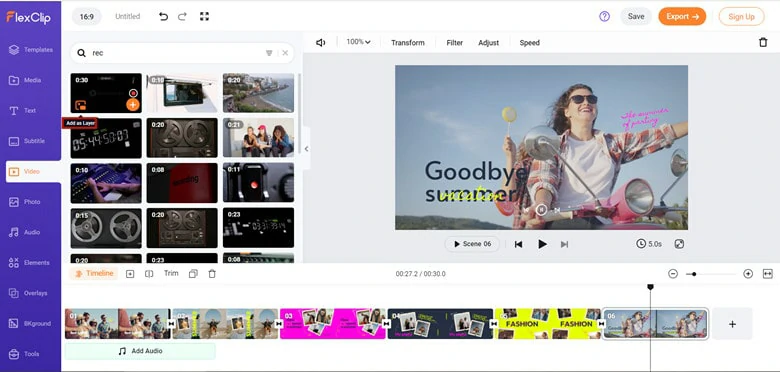780x372 pixels.
Task: Open the help question mark icon
Action: click(604, 16)
